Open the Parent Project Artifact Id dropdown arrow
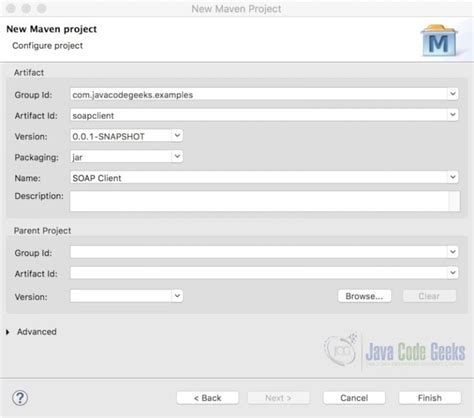Image resolution: width=474 pixels, height=418 pixels. click(453, 273)
